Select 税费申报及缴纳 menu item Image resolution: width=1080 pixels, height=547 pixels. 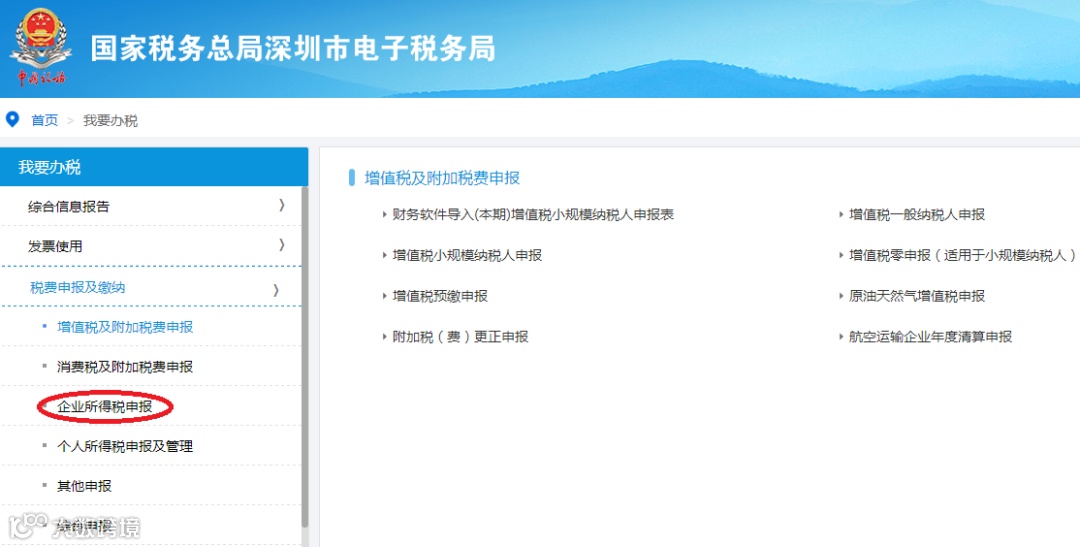tap(77, 287)
